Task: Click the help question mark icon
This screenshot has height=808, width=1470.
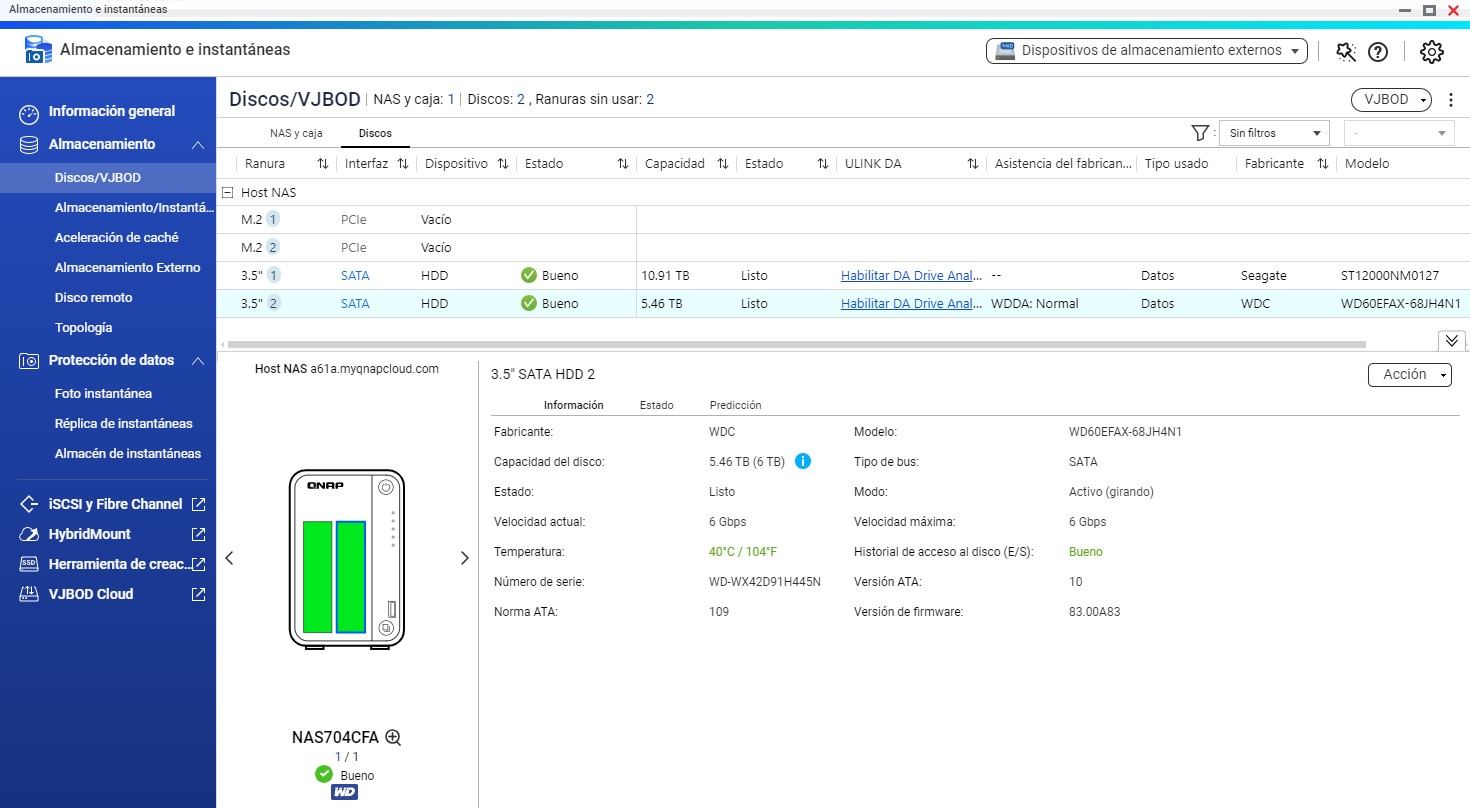Action: [1378, 52]
